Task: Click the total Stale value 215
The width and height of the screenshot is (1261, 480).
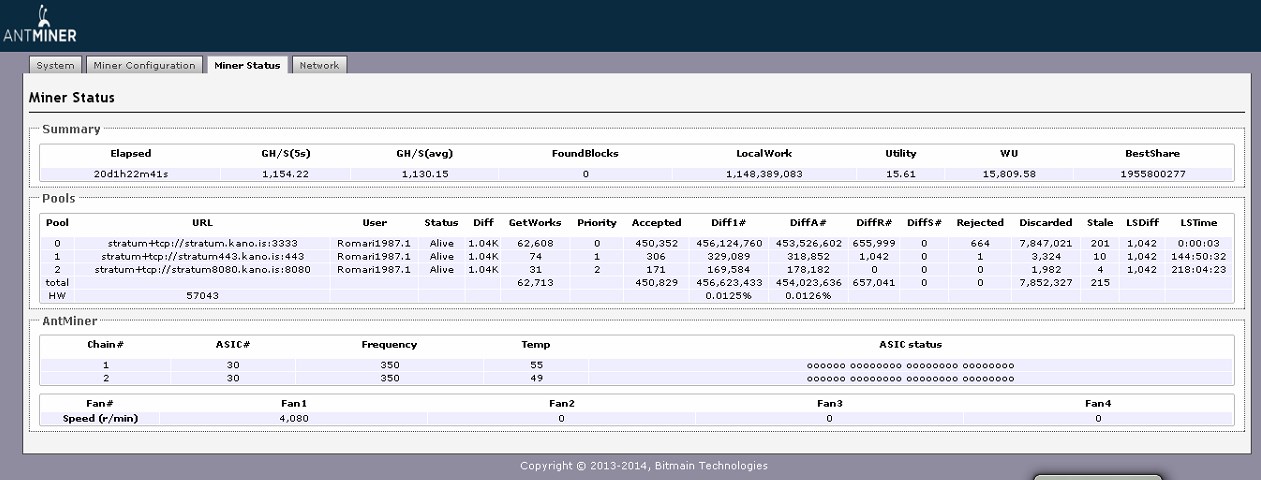Action: click(1100, 283)
